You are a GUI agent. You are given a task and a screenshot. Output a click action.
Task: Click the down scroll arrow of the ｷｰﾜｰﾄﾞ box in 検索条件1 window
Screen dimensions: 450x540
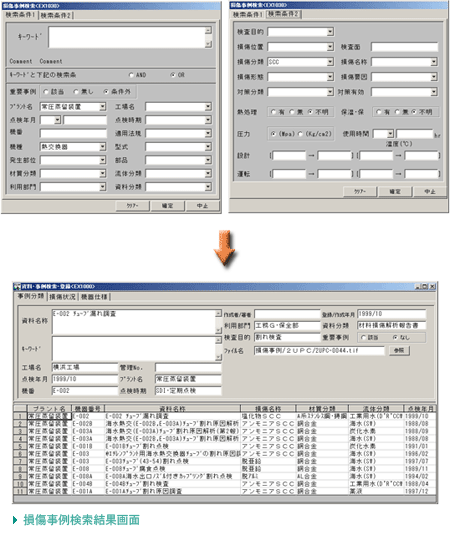(x=208, y=44)
